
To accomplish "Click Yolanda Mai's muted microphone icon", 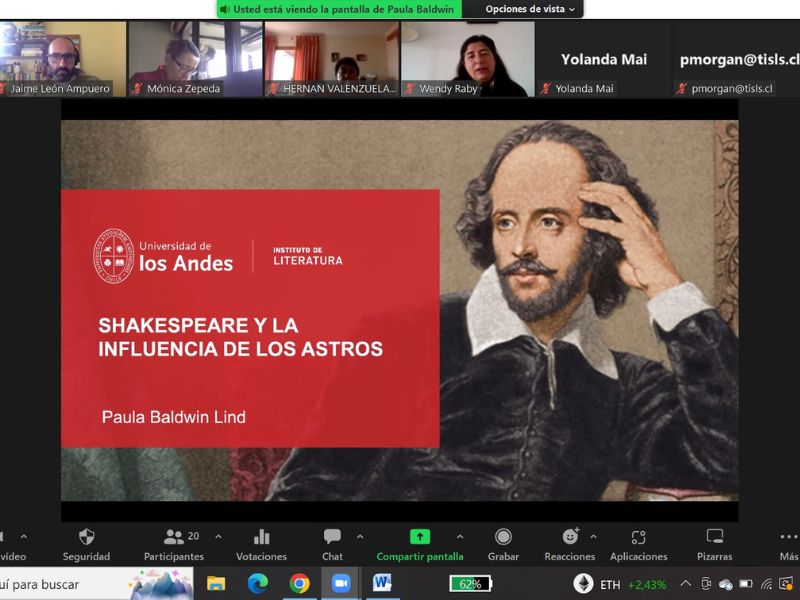I will click(545, 89).
